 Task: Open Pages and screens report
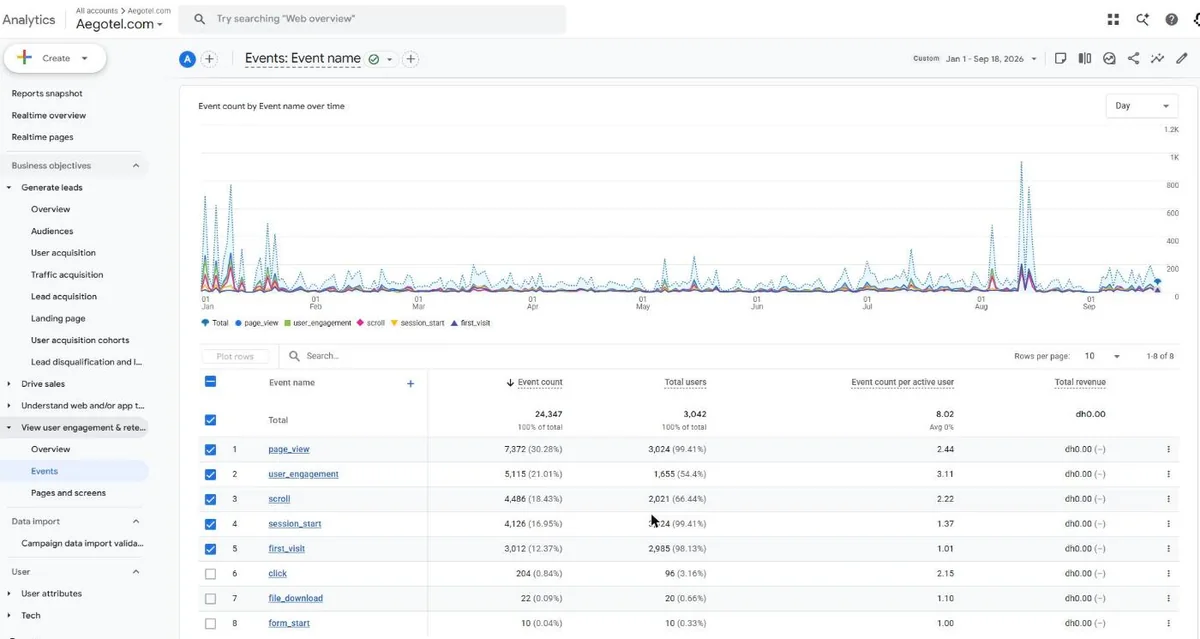click(x=68, y=493)
